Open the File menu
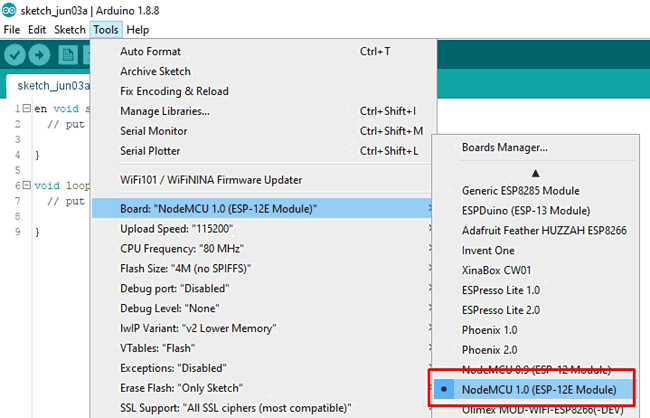This screenshot has width=650, height=418. pyautogui.click(x=11, y=30)
